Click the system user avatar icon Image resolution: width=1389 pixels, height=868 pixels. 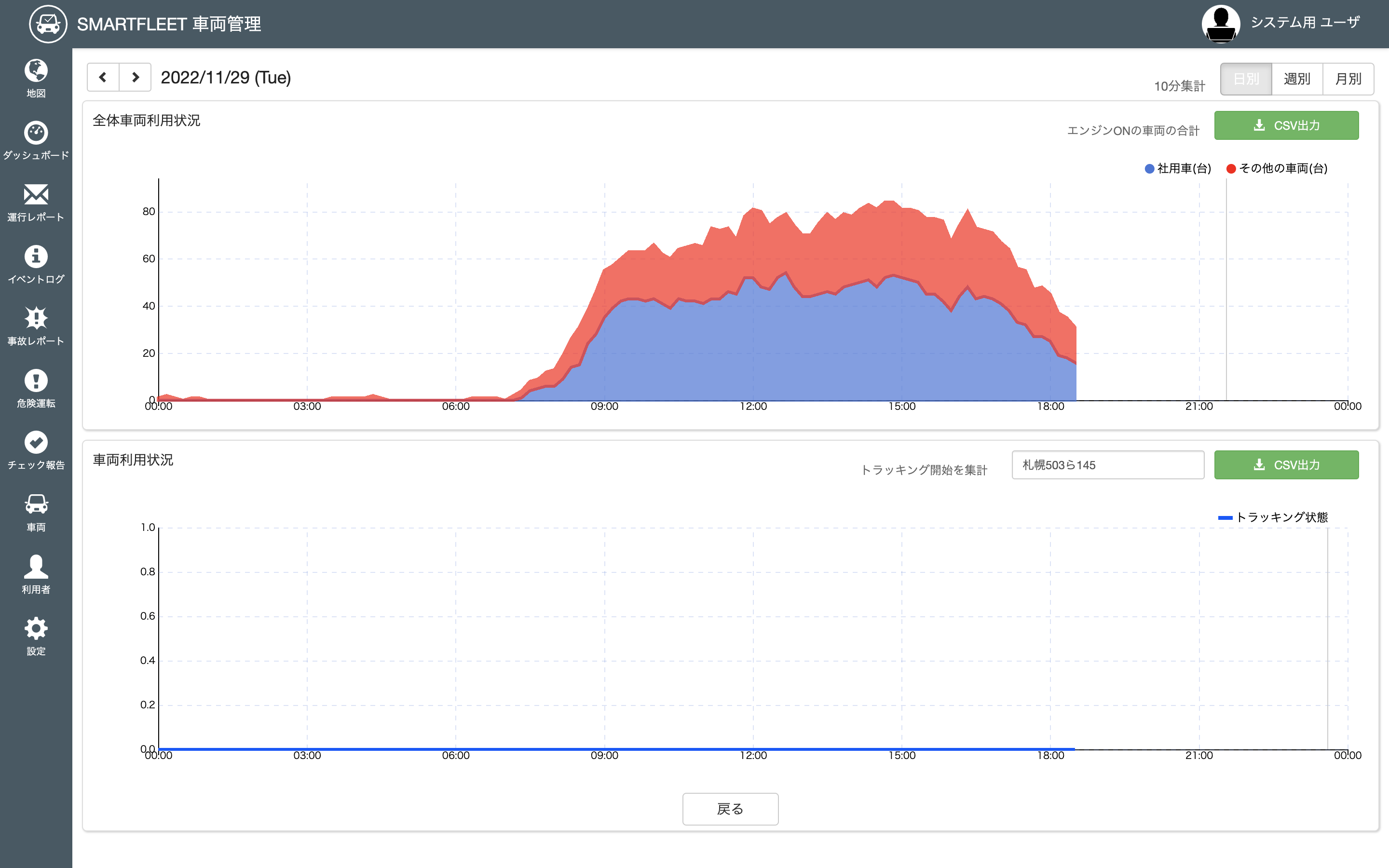pyautogui.click(x=1221, y=24)
